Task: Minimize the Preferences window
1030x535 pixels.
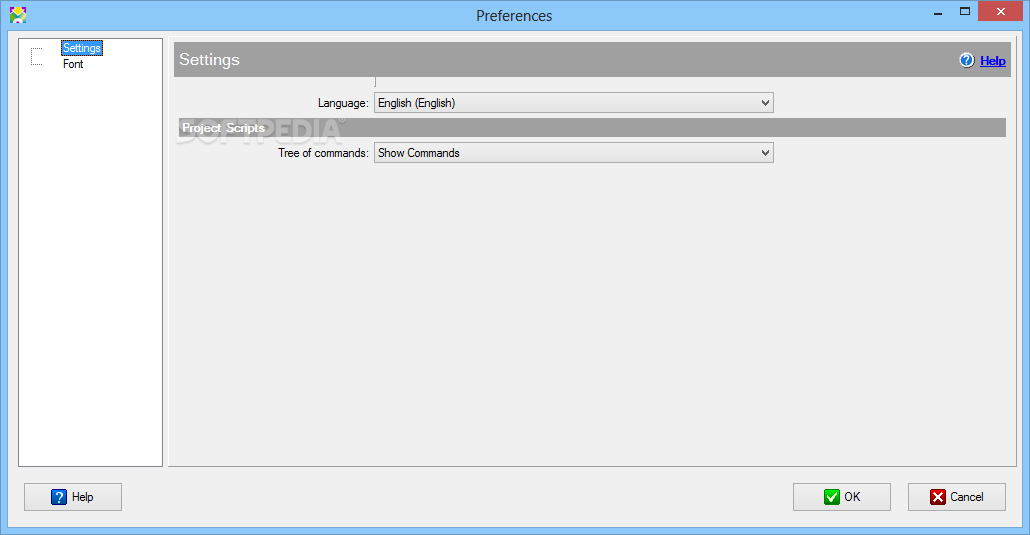Action: pyautogui.click(x=938, y=12)
